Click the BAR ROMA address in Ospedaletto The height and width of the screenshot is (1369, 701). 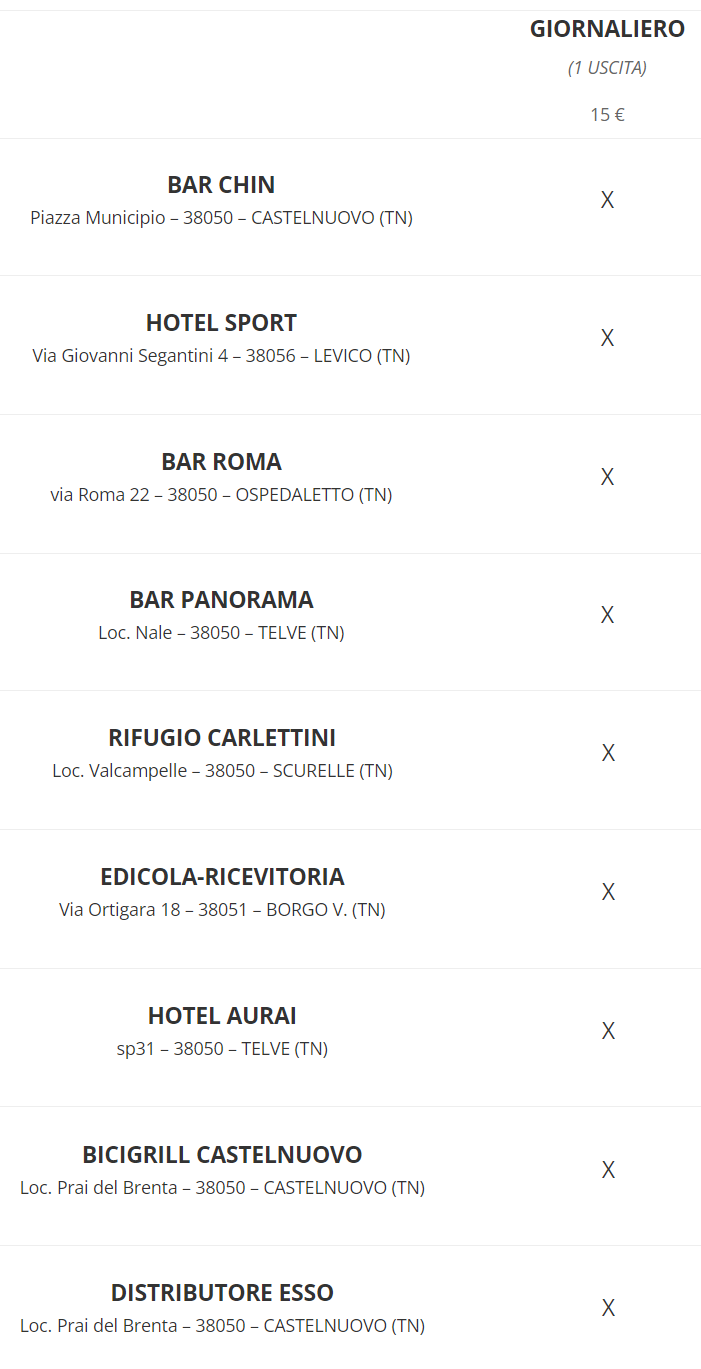coord(221,494)
